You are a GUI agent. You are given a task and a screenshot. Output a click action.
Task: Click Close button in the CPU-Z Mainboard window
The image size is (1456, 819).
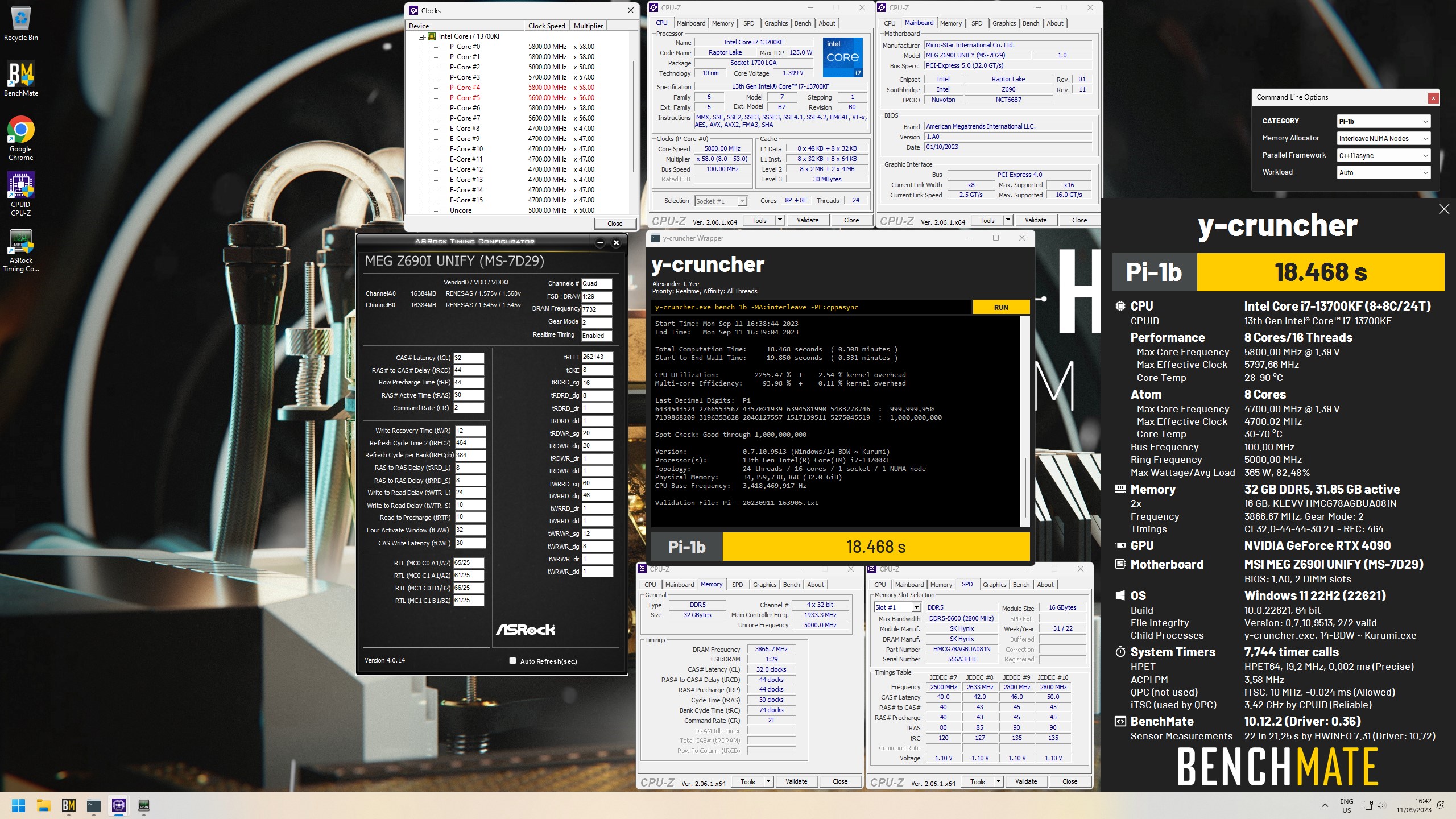click(1079, 220)
